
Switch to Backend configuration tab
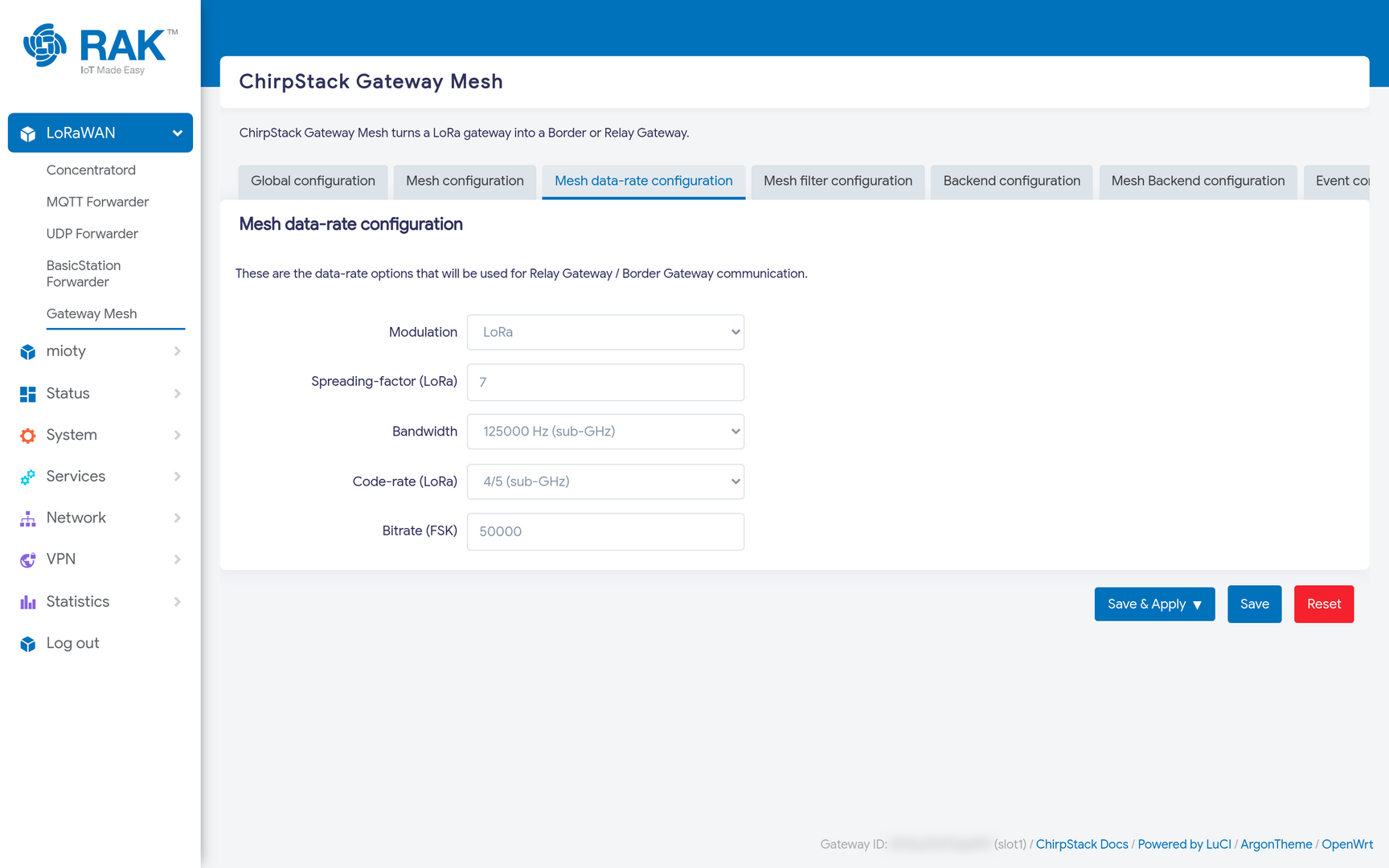(1011, 182)
